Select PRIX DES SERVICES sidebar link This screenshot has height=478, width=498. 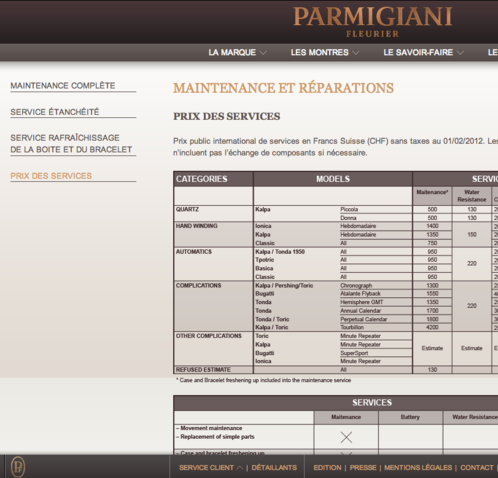click(51, 176)
